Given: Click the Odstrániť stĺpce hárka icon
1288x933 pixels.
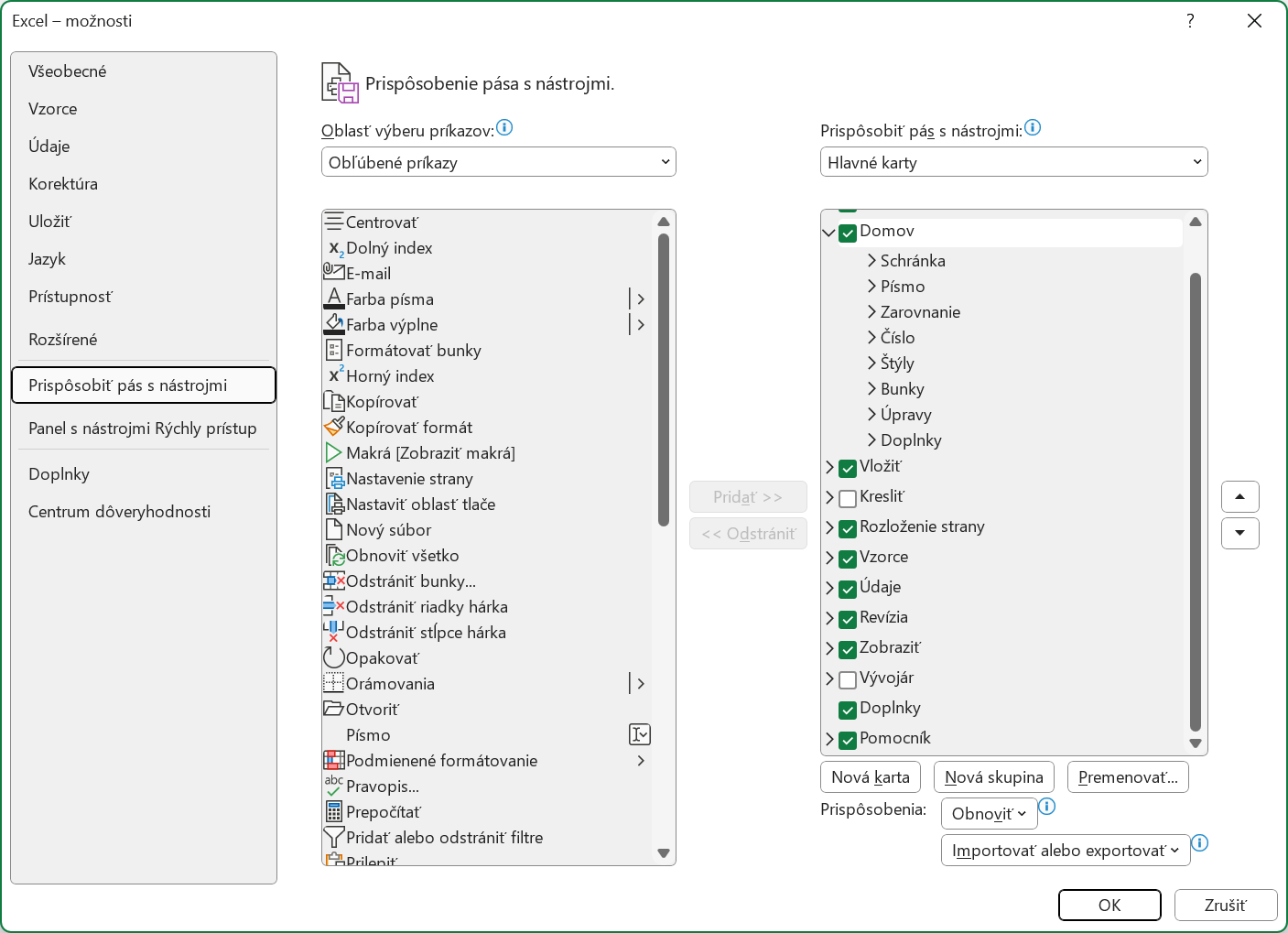Looking at the screenshot, I should pos(334,632).
